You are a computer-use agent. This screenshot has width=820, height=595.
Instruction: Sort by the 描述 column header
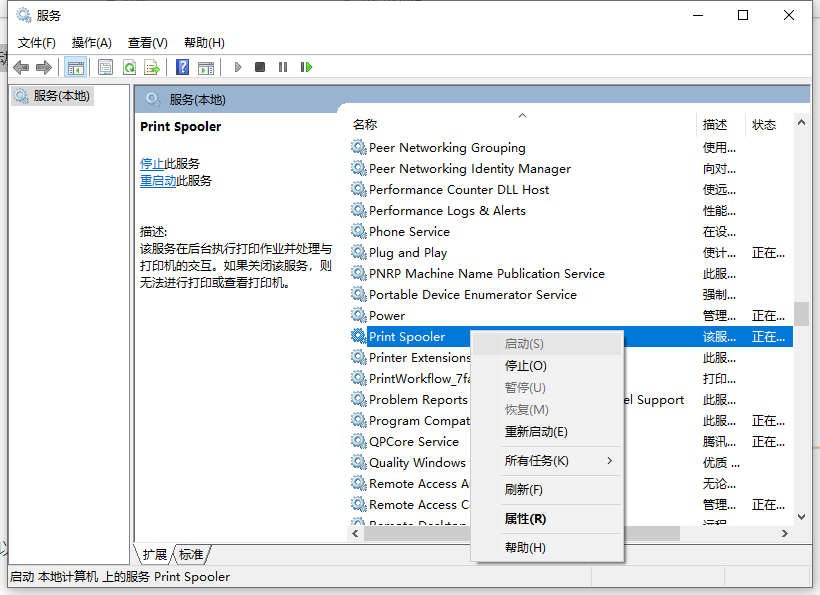click(721, 124)
